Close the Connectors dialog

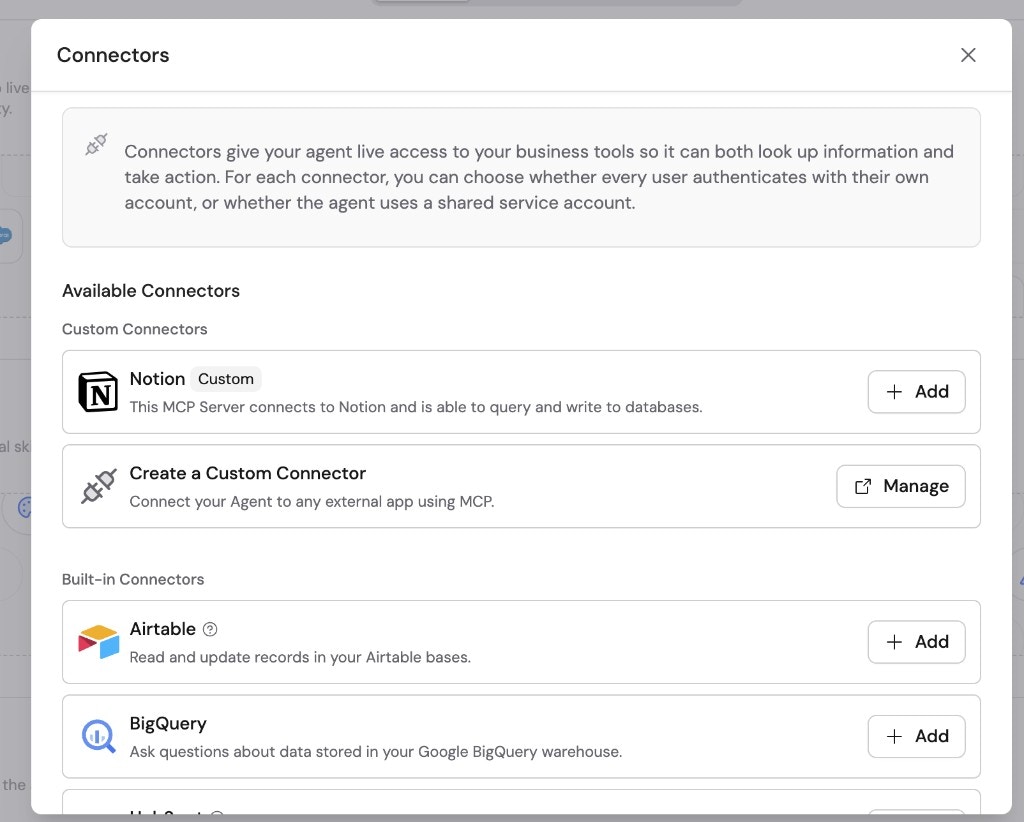[968, 55]
